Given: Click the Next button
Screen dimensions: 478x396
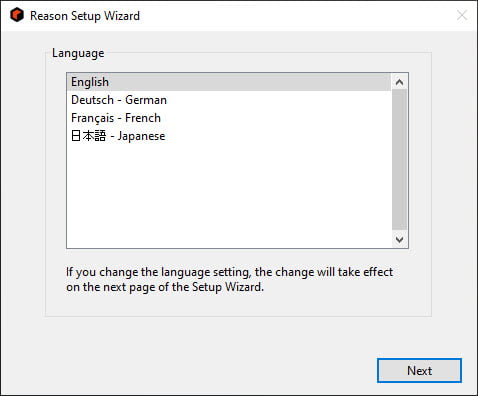Looking at the screenshot, I should 419,371.
